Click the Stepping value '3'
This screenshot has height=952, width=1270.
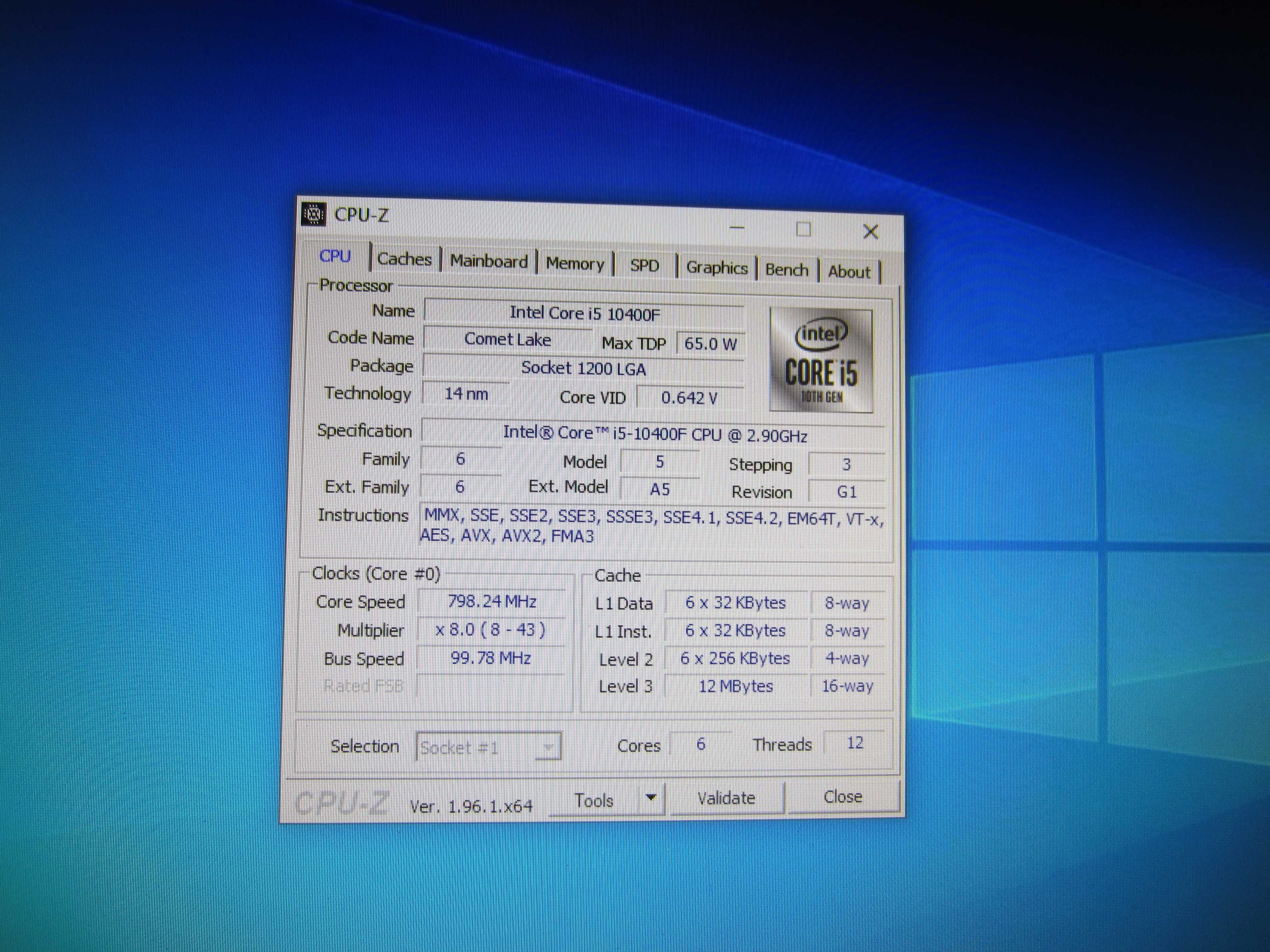(x=846, y=464)
